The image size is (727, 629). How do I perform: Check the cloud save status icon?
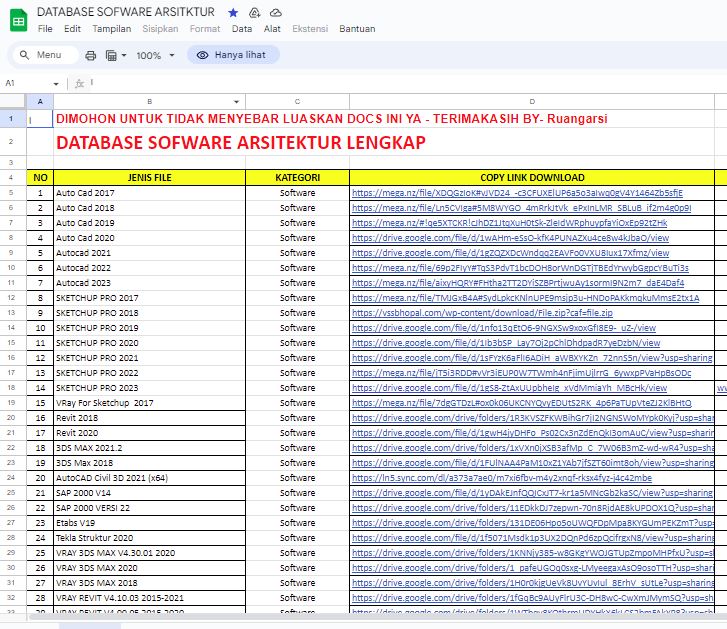275,13
